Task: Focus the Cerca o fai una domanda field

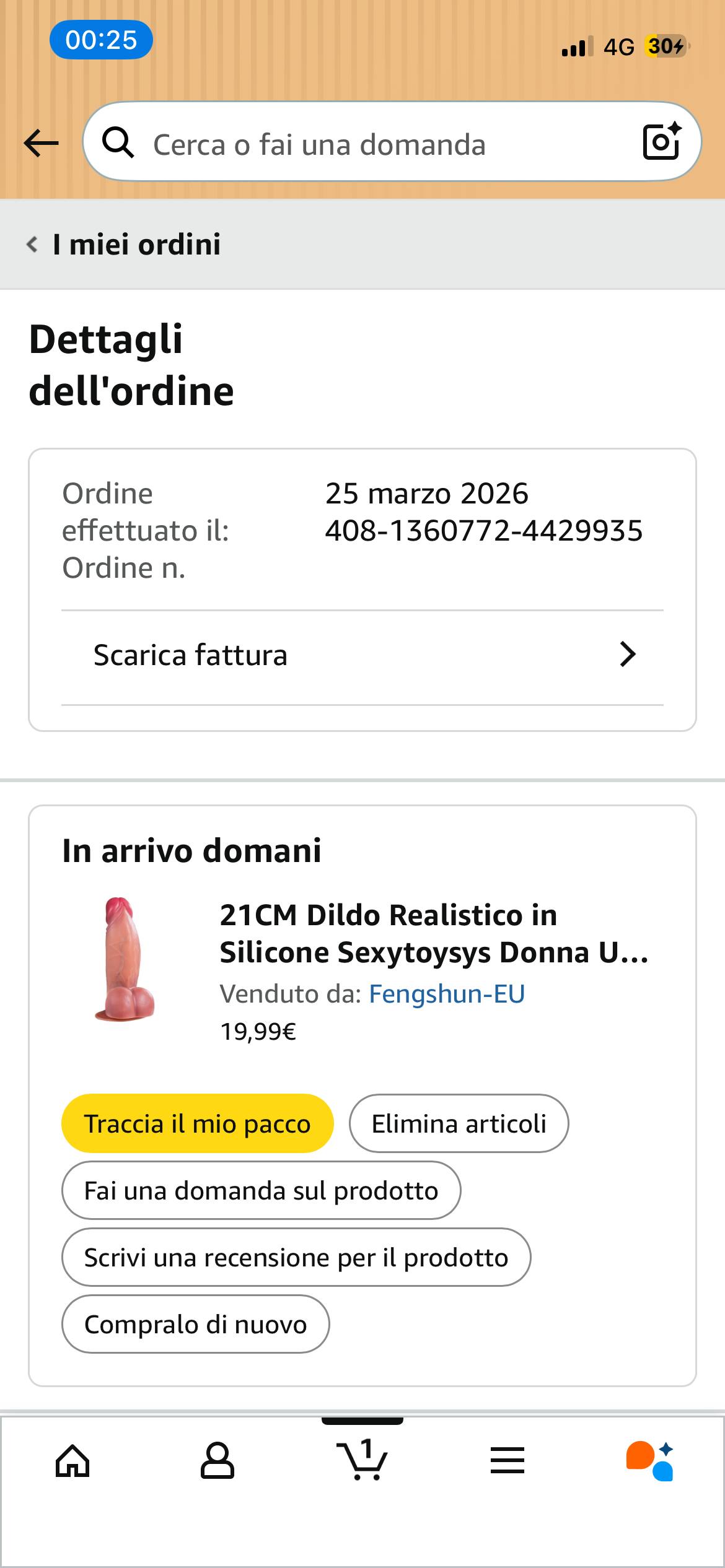Action: (372, 144)
